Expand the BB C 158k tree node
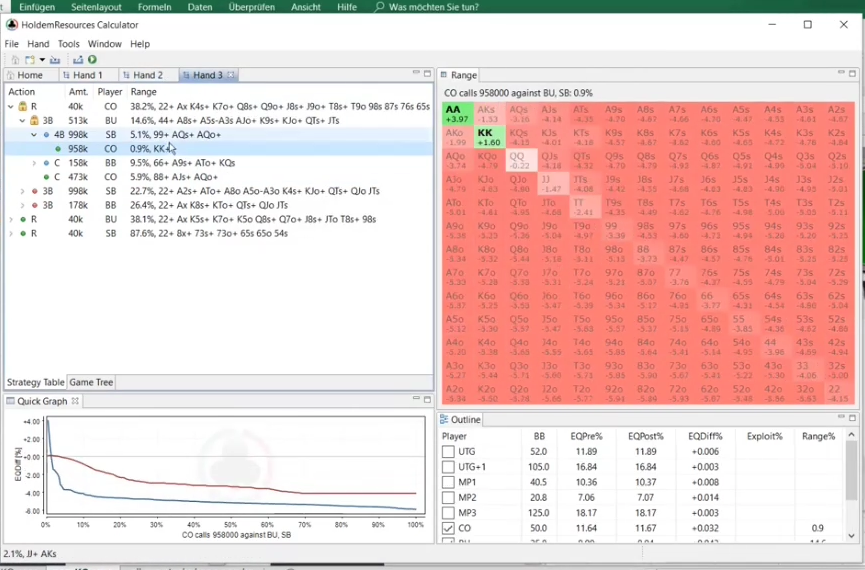This screenshot has width=865, height=570. 34,163
